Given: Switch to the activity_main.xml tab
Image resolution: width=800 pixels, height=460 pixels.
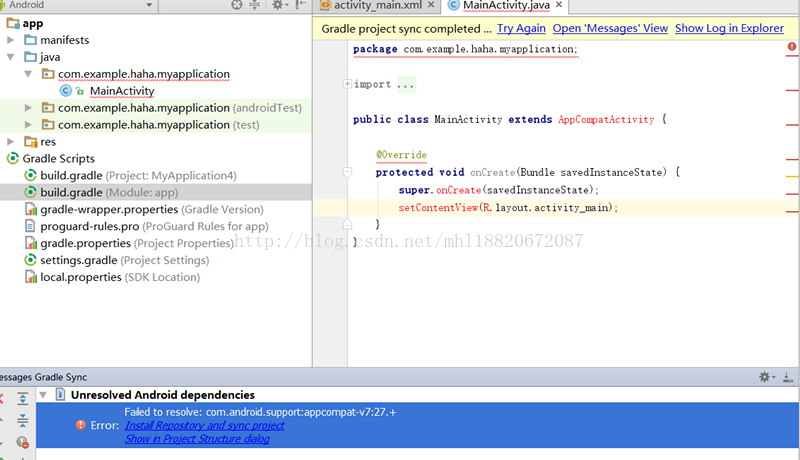Looking at the screenshot, I should [377, 5].
